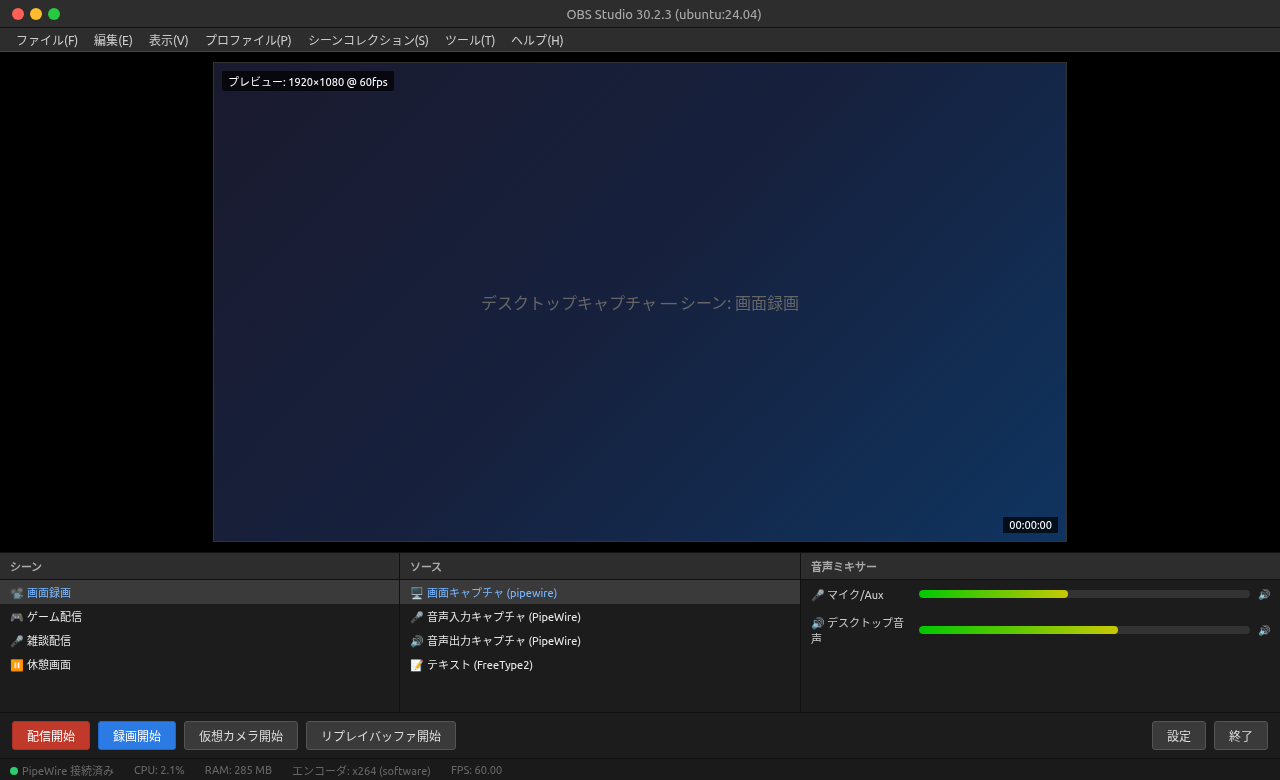Viewport: 1280px width, 780px height.
Task: Select the ゲーム配信 scene
Action: point(200,617)
